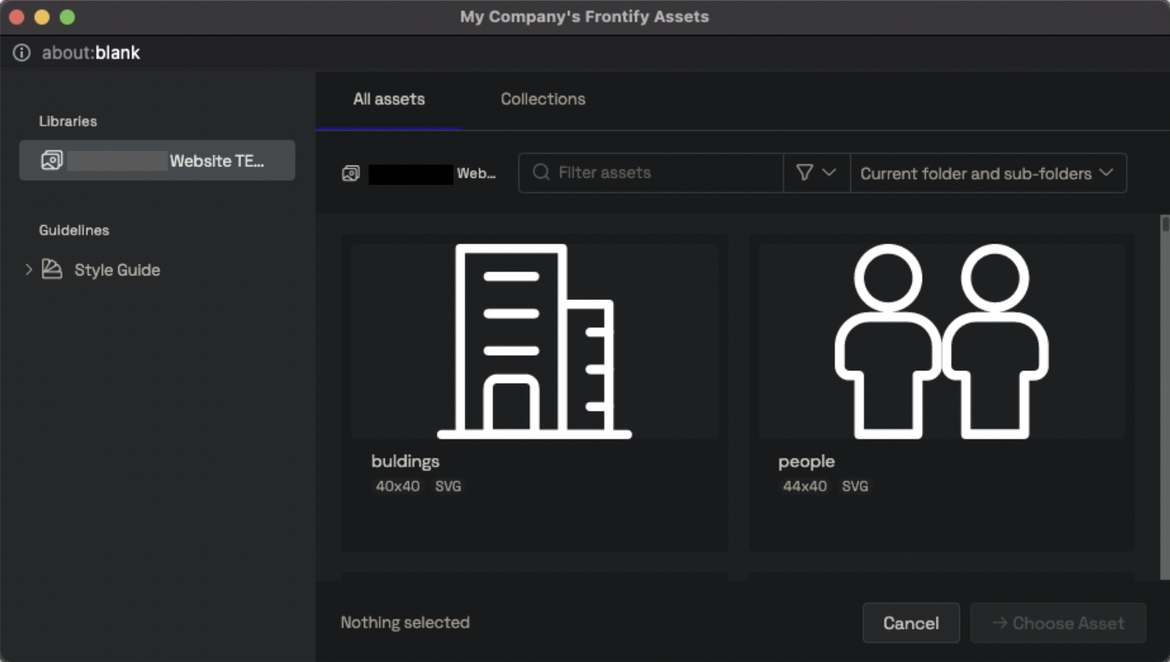The image size is (1170, 662).
Task: Click the Cancel button
Action: pyautogui.click(x=911, y=623)
